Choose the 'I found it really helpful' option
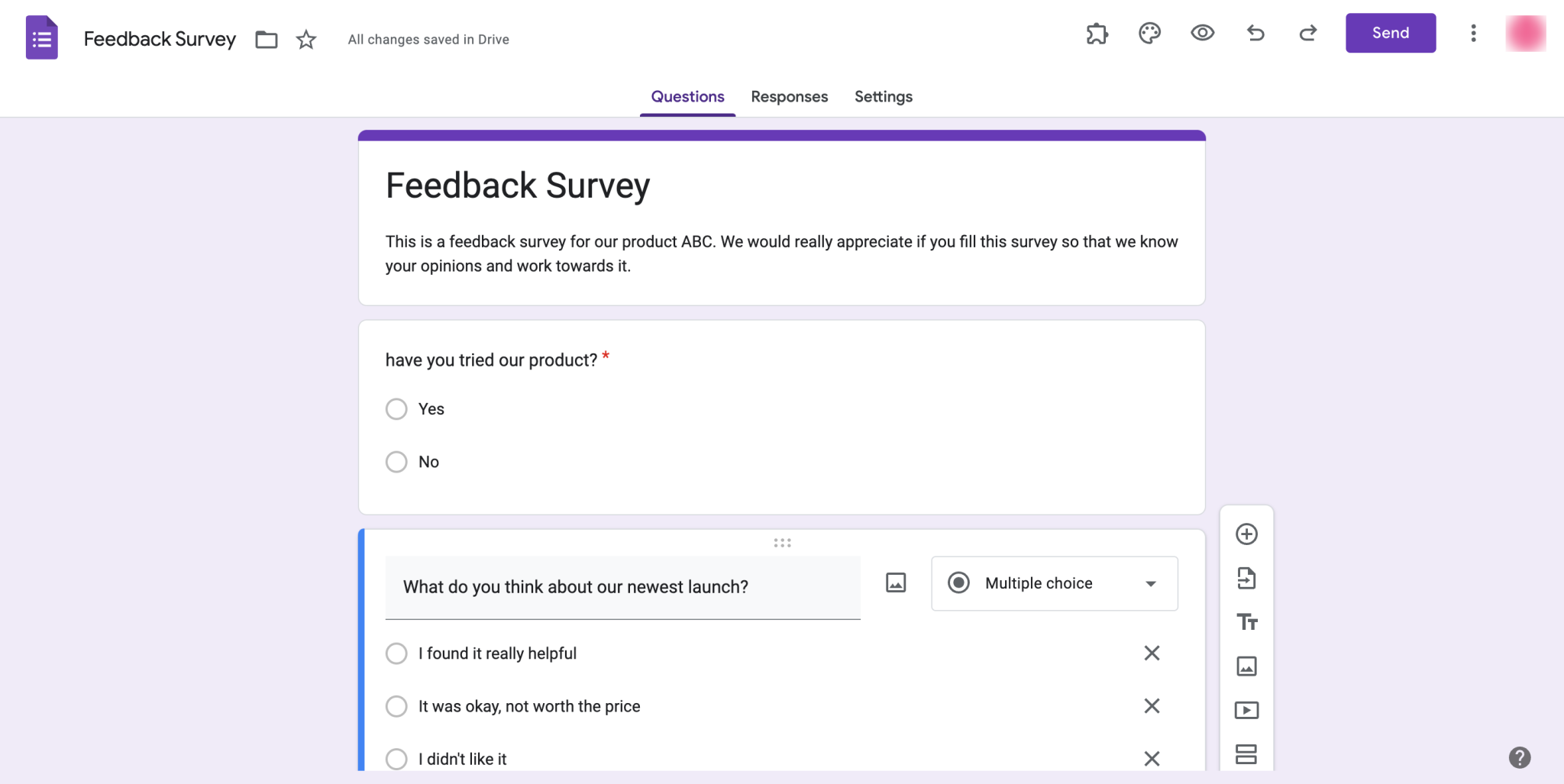The image size is (1564, 784). point(396,653)
